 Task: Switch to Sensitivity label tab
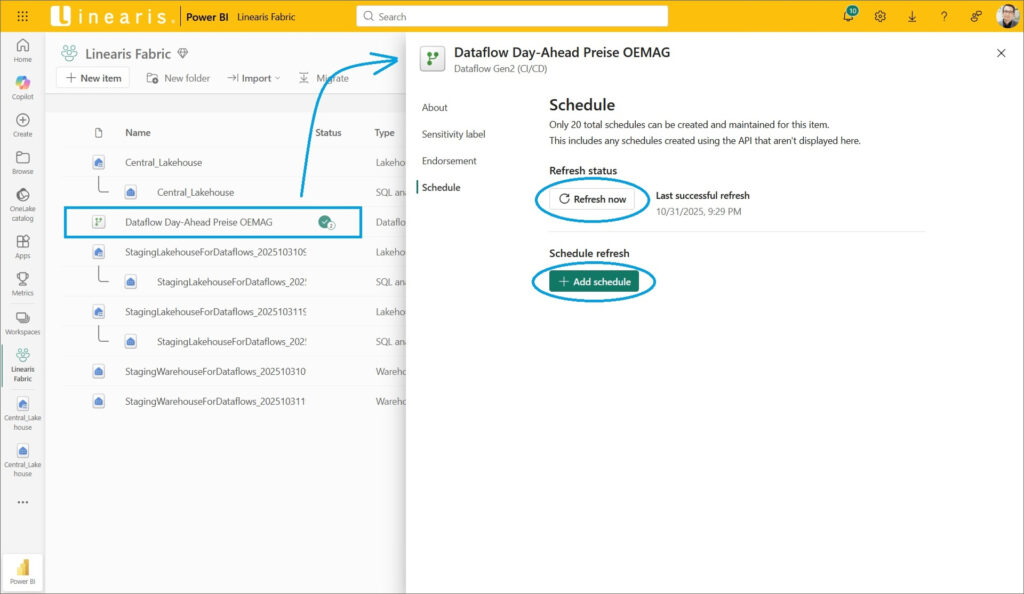(x=453, y=134)
